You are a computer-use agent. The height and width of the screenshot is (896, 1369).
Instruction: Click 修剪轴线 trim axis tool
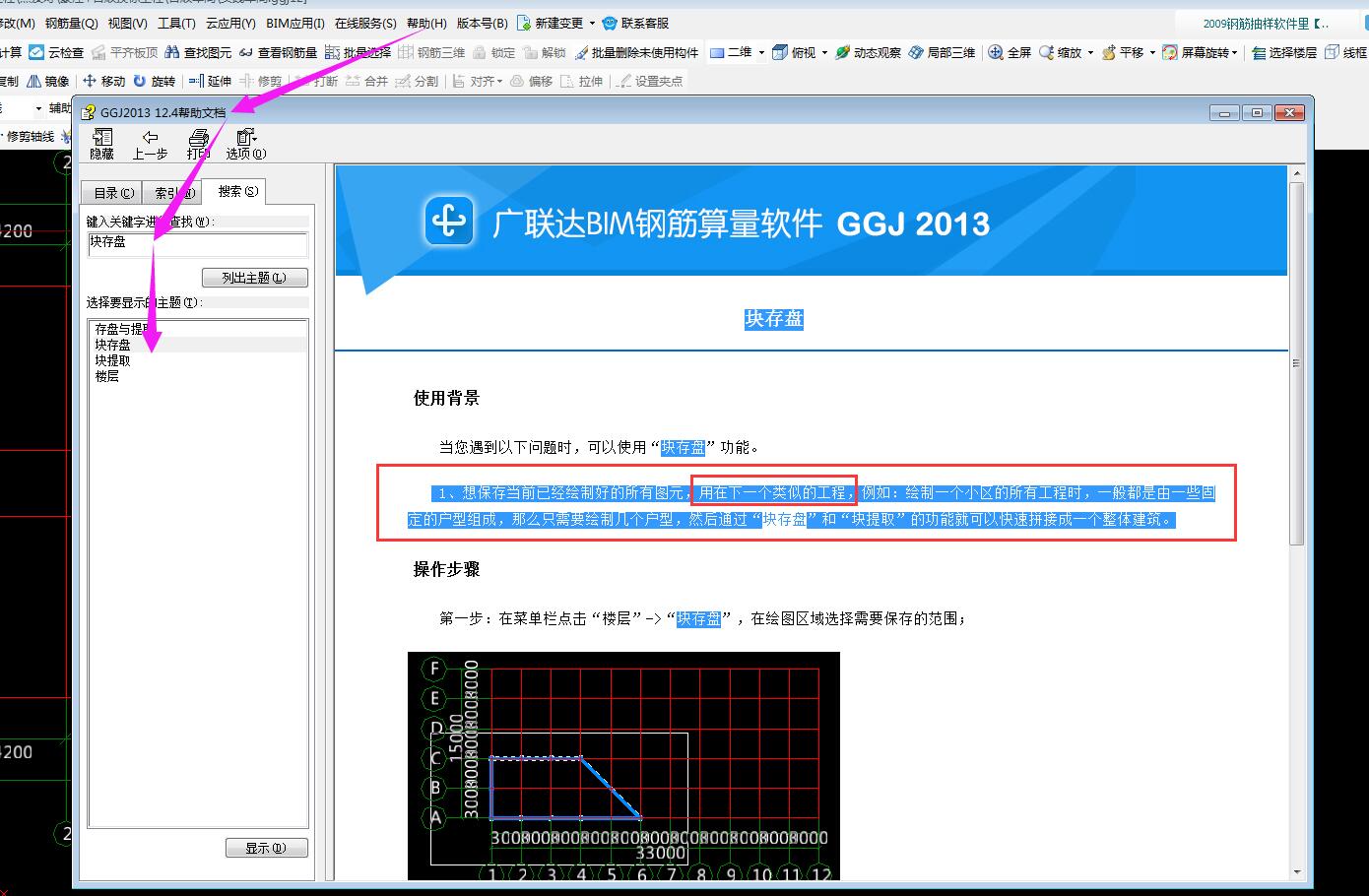[30, 137]
